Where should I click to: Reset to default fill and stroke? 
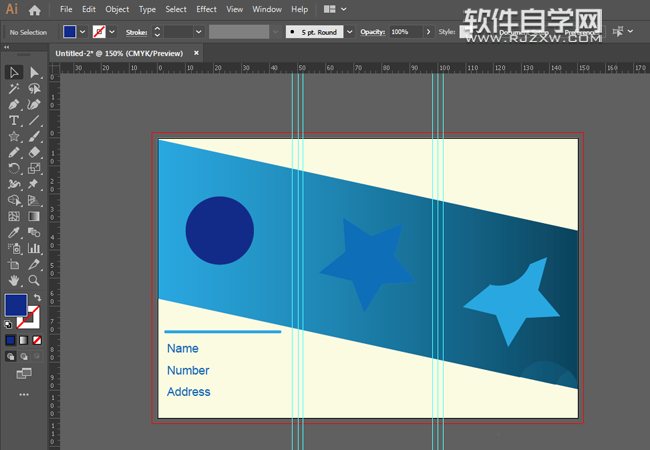(x=9, y=324)
